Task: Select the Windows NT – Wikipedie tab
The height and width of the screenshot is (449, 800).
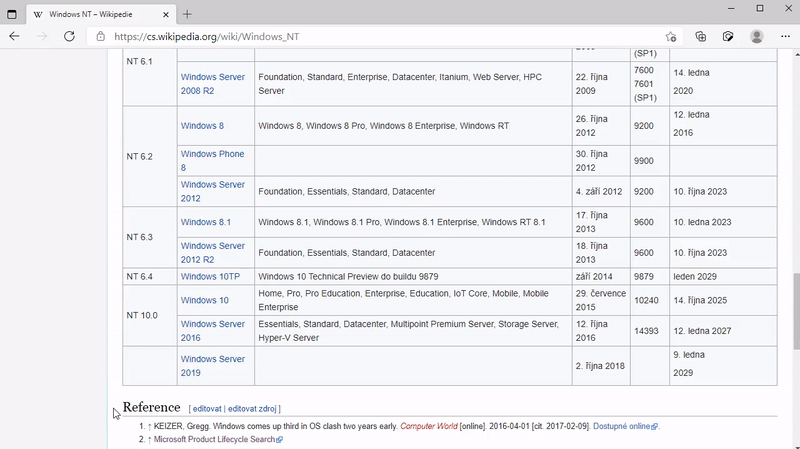Action: tap(95, 14)
